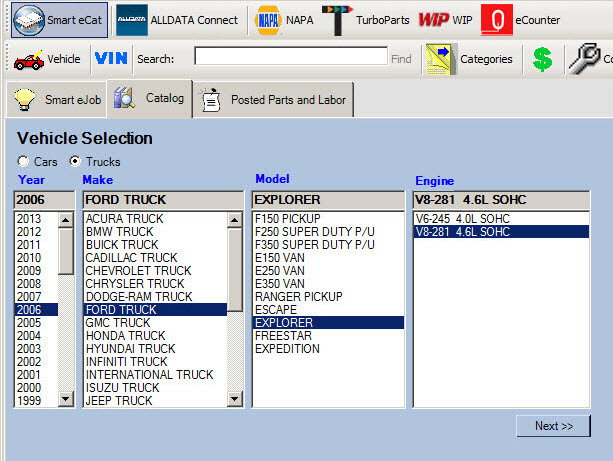
Task: Click the Search text input field
Action: click(290, 57)
